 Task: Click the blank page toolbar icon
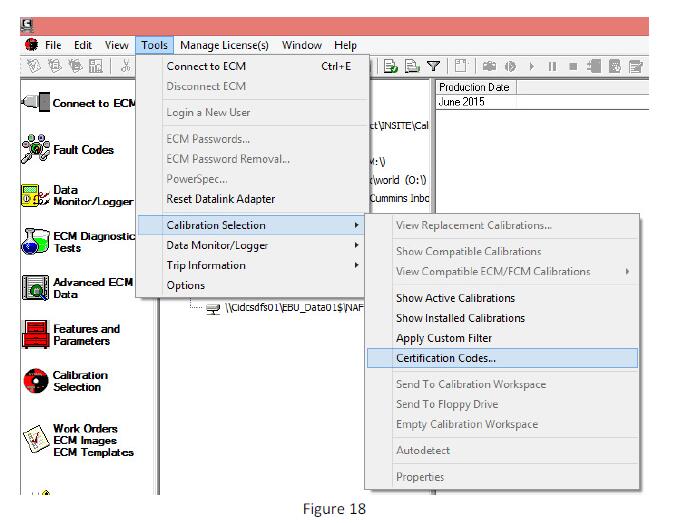[x=460, y=66]
